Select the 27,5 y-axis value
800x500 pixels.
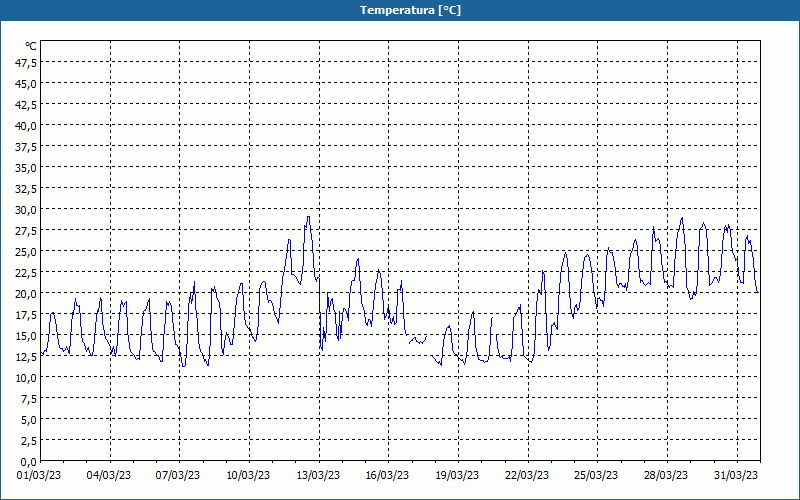pyautogui.click(x=27, y=231)
